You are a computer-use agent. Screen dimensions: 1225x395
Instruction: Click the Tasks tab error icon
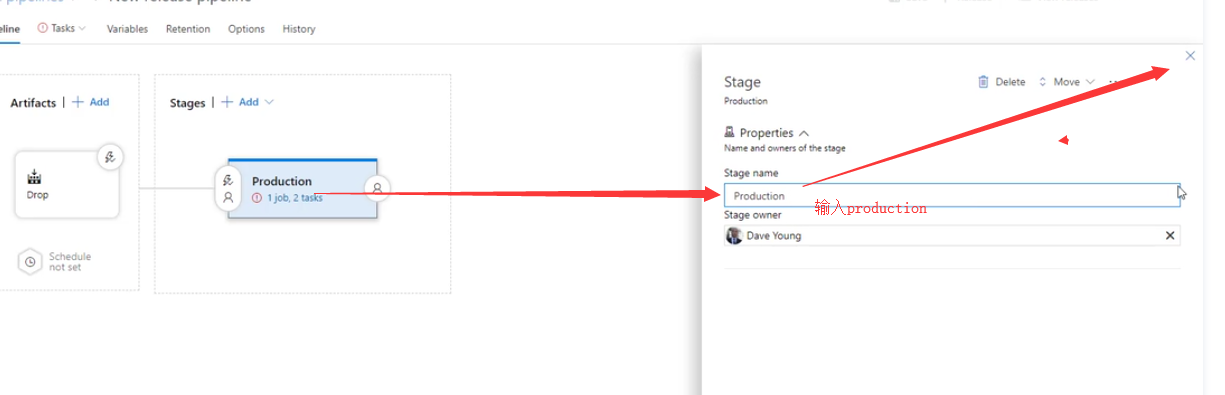pyautogui.click(x=43, y=29)
